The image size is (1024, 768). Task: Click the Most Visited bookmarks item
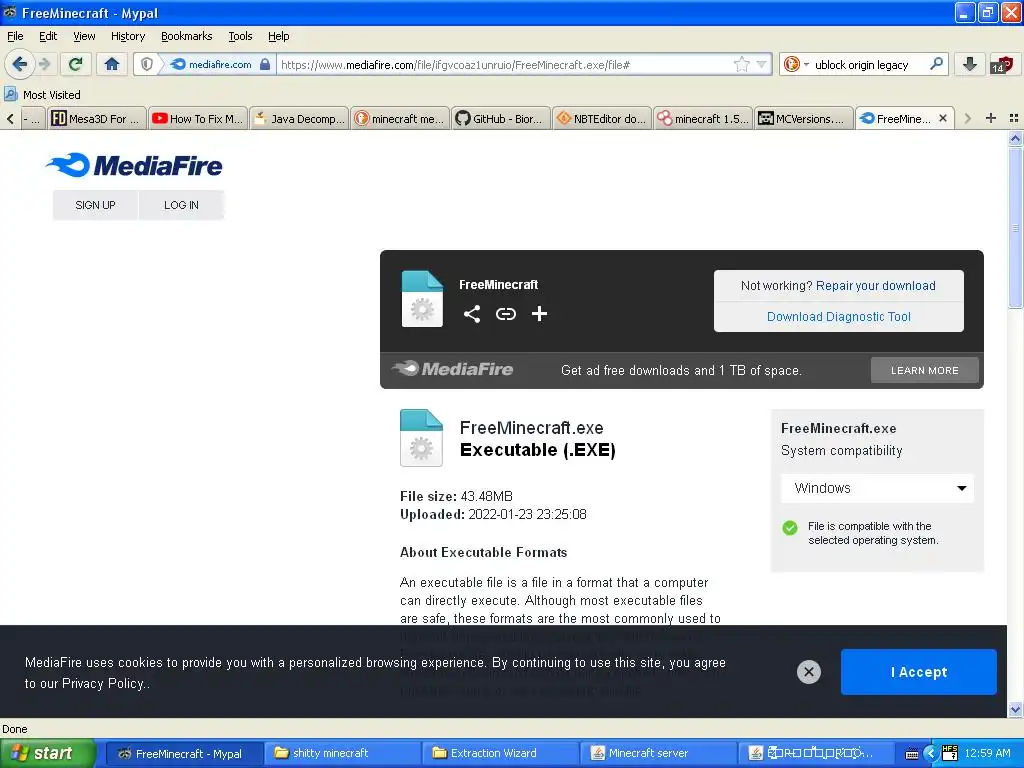click(x=42, y=95)
